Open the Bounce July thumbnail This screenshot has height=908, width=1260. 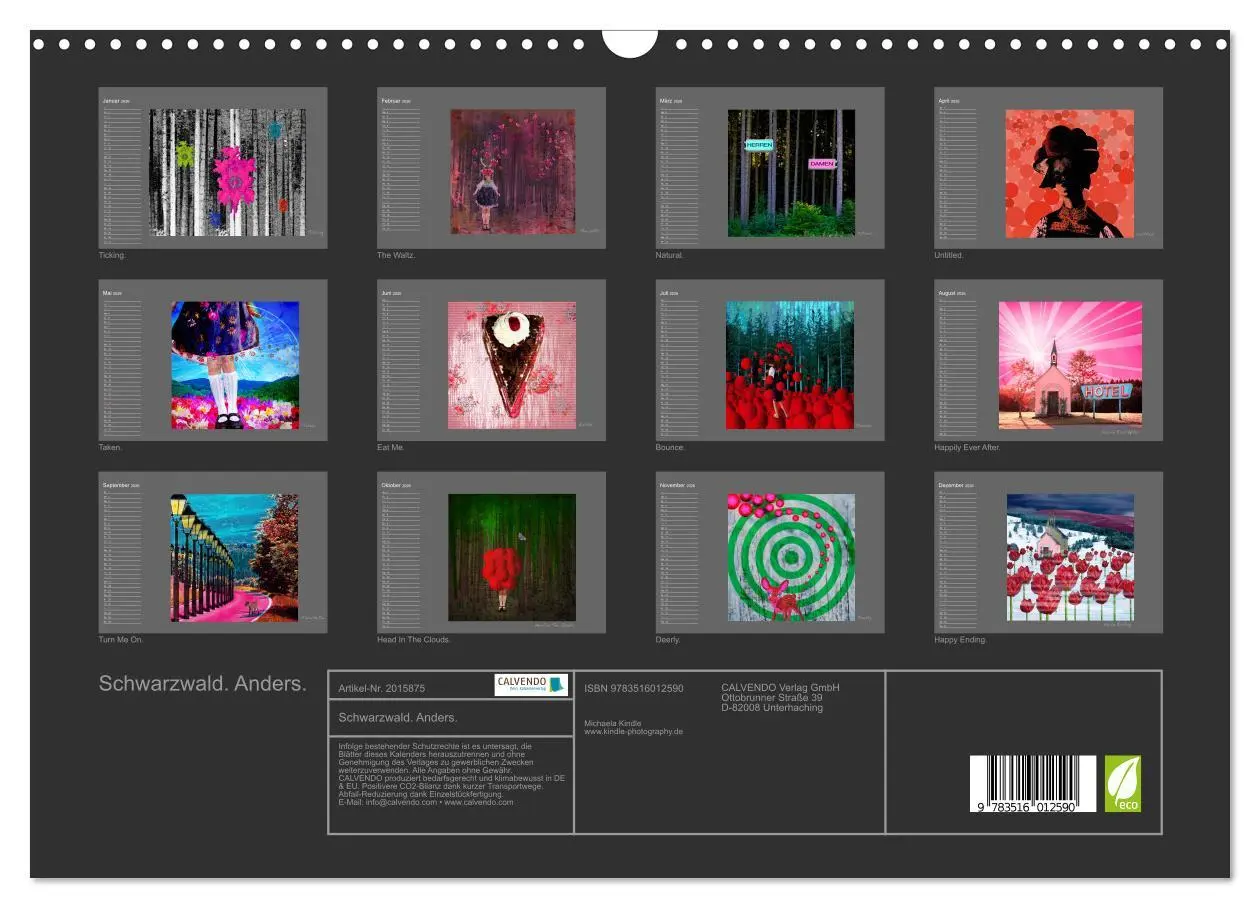770,360
